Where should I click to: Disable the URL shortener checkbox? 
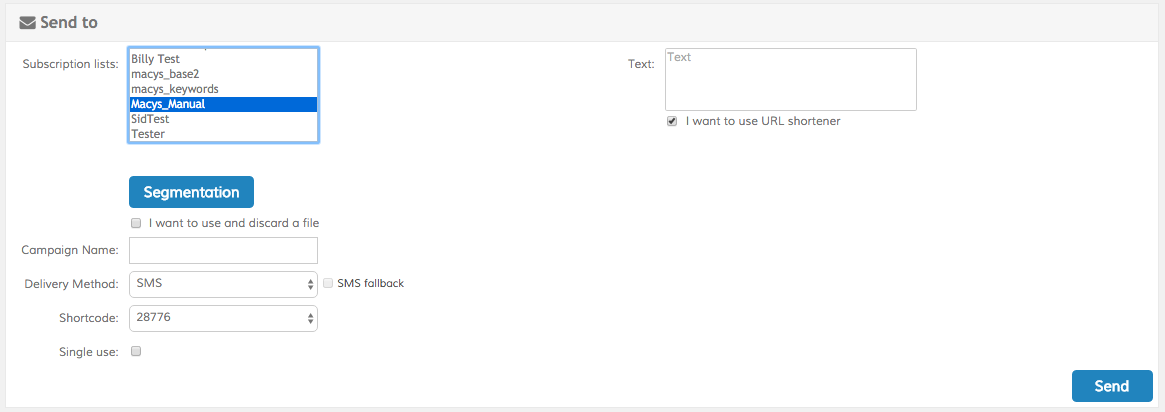[672, 122]
